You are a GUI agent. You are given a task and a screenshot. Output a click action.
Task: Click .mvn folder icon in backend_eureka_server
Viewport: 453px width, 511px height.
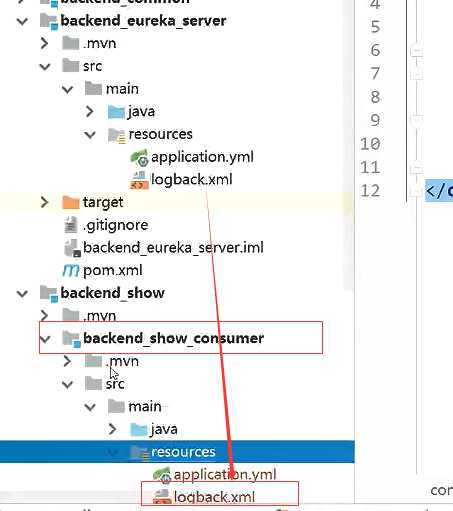[x=71, y=43]
